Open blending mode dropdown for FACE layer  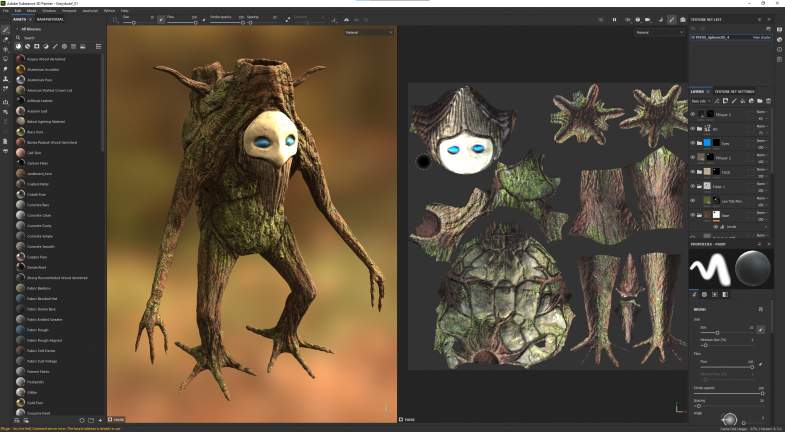[x=762, y=170]
